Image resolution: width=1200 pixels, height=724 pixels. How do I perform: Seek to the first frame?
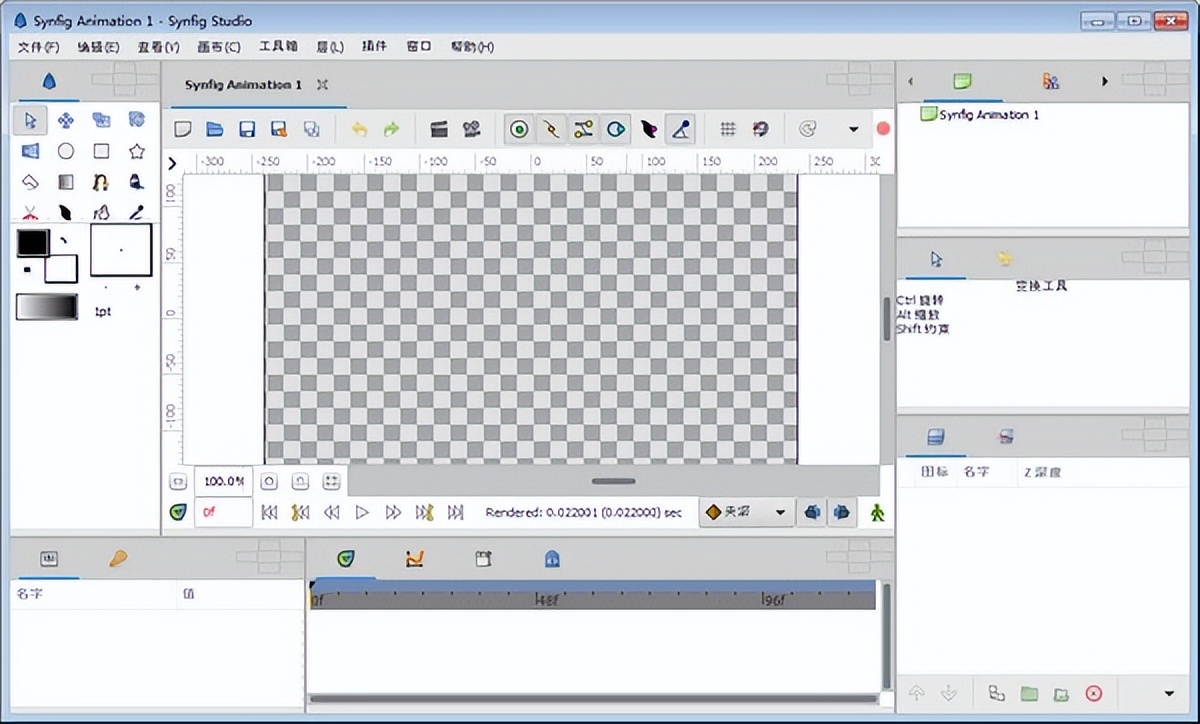[269, 512]
